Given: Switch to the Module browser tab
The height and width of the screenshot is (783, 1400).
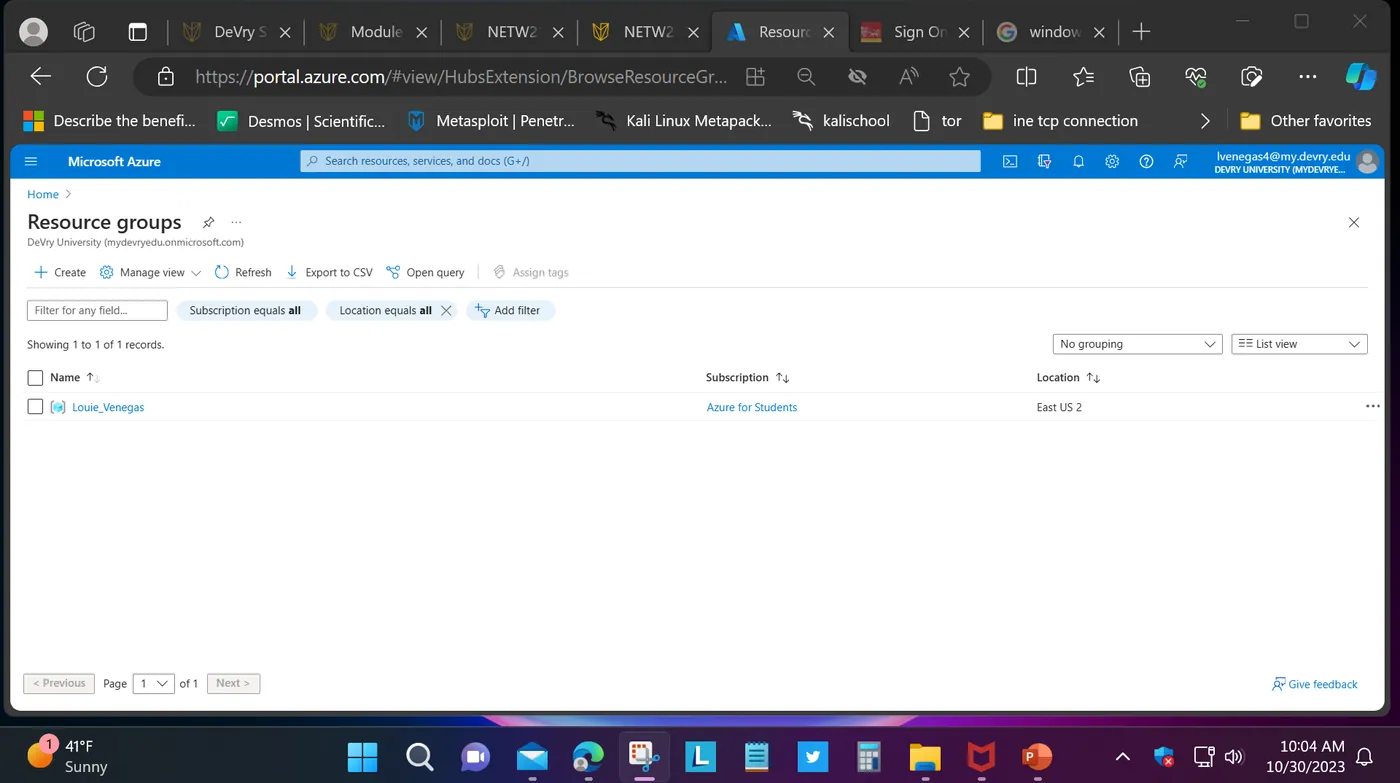Looking at the screenshot, I should point(373,32).
